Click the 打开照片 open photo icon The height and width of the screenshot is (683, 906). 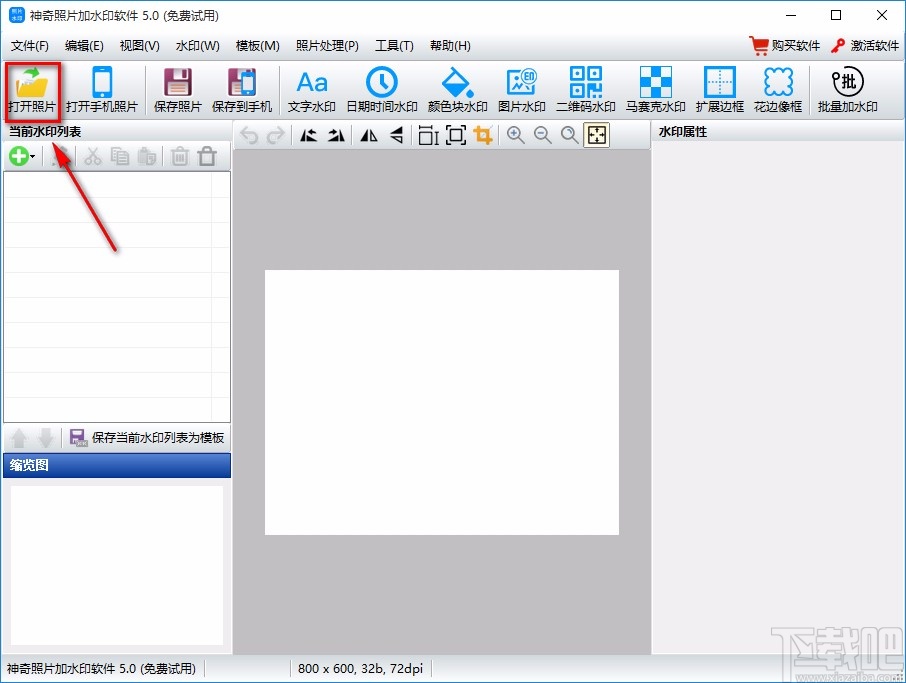(x=32, y=90)
